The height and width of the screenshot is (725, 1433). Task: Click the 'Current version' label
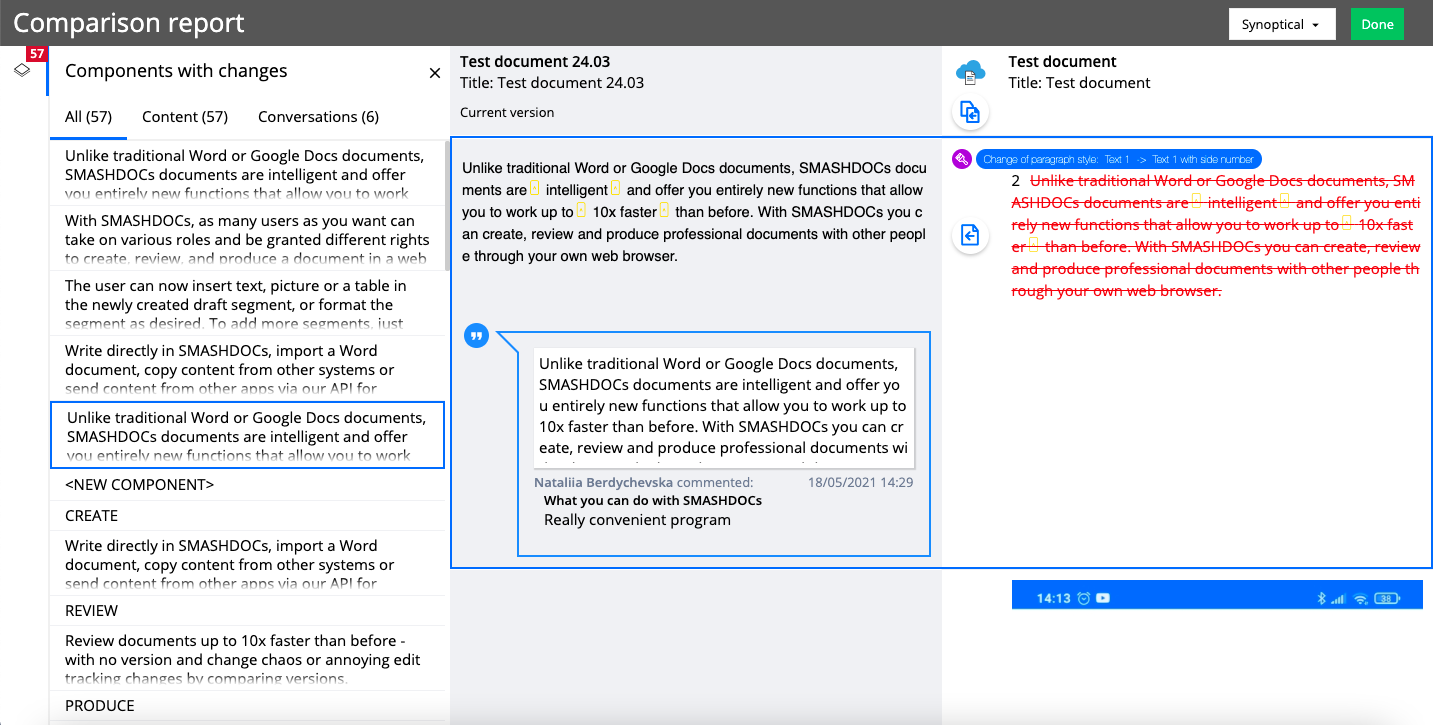[x=507, y=113]
